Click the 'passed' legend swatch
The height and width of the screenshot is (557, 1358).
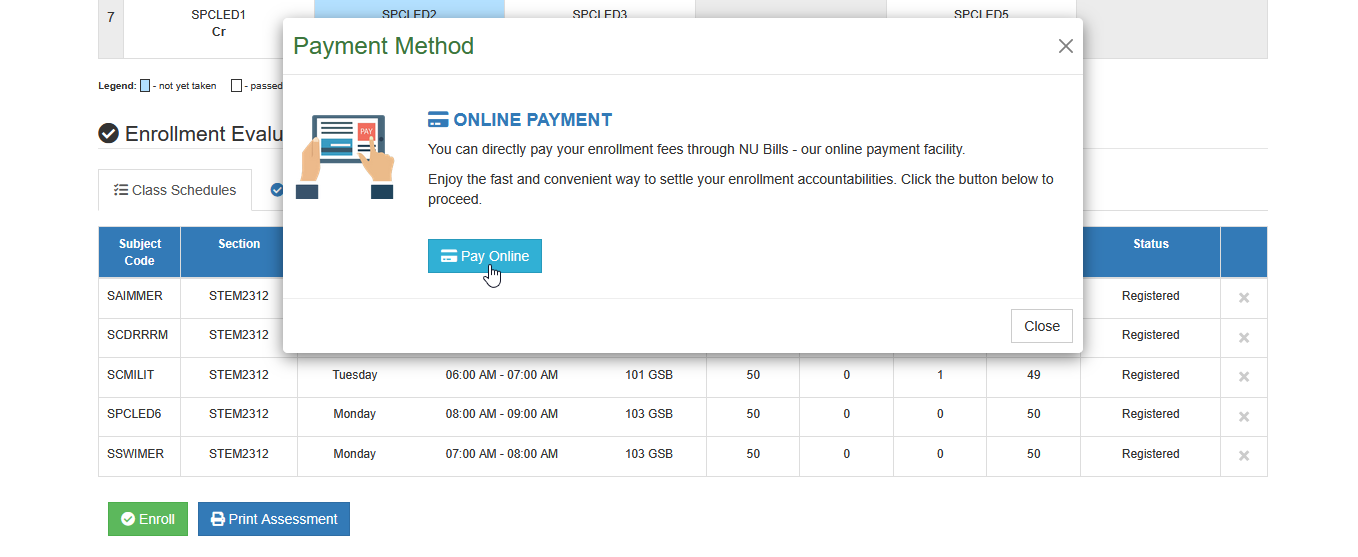(236, 86)
